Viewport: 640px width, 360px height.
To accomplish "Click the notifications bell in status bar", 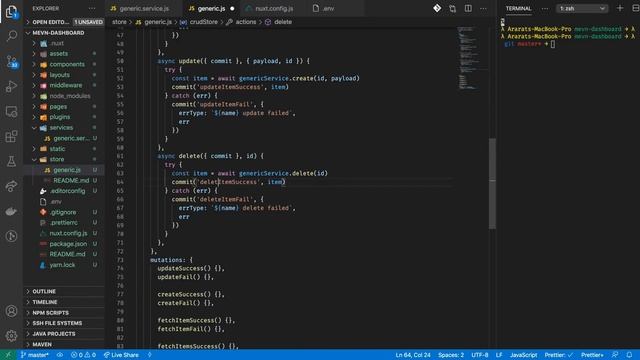I will point(629,355).
